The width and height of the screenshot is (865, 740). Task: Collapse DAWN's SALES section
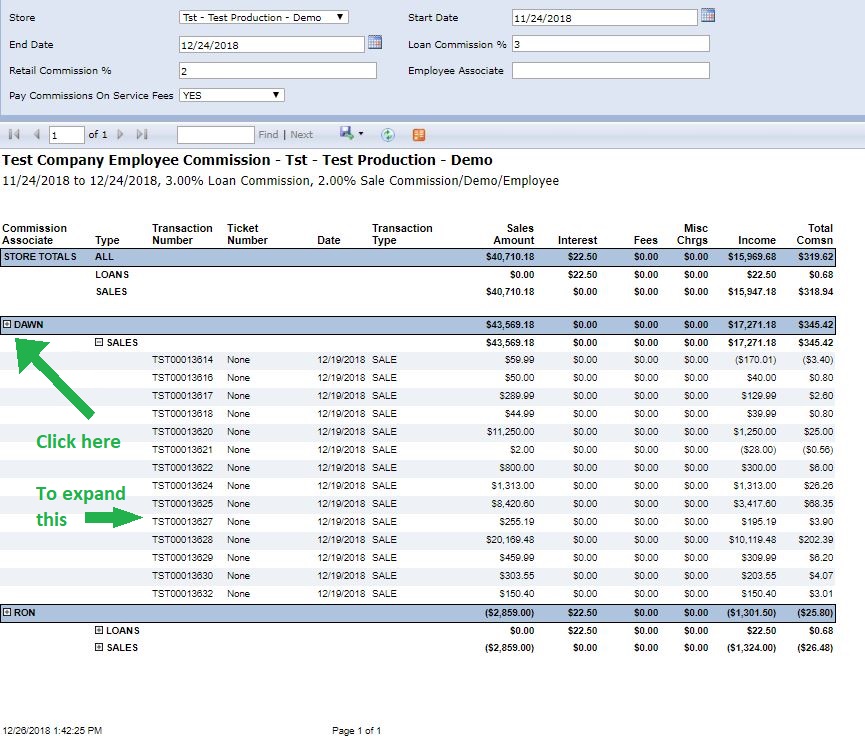coord(99,342)
